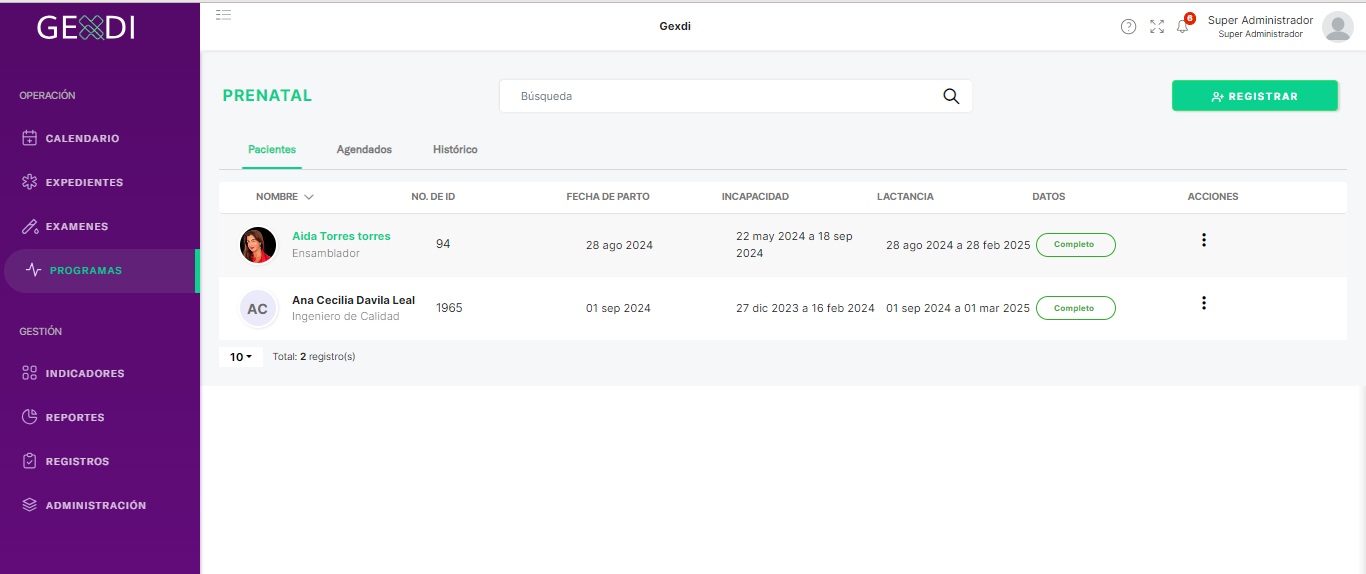Open the help question mark icon

(1128, 27)
